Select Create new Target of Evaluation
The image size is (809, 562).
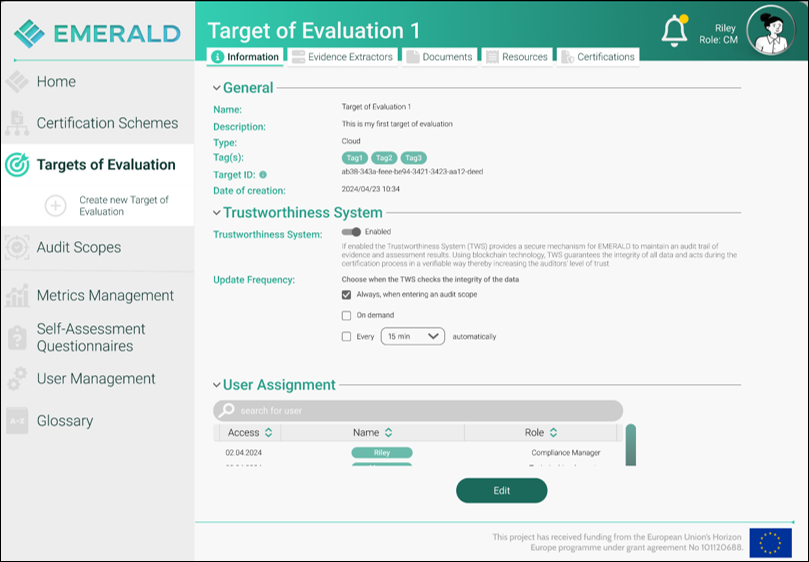tap(124, 205)
